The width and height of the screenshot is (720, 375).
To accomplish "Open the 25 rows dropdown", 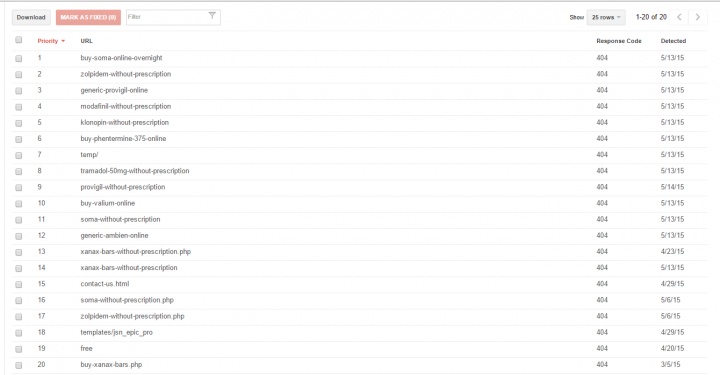I will [606, 17].
